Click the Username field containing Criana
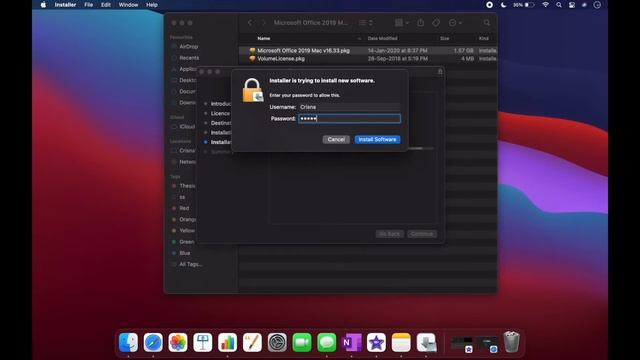The width and height of the screenshot is (640, 360). tap(349, 107)
